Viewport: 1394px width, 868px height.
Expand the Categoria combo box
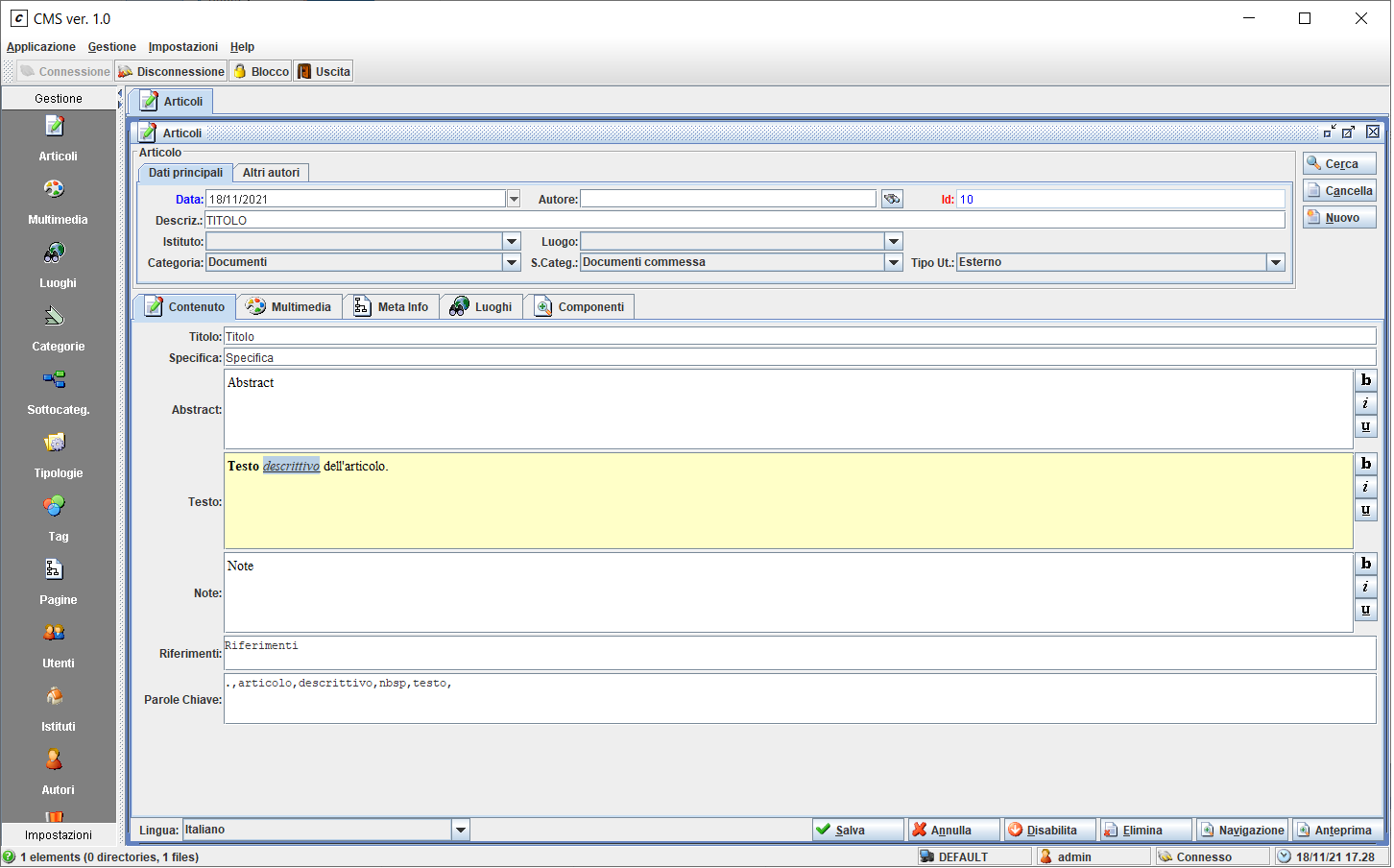512,262
